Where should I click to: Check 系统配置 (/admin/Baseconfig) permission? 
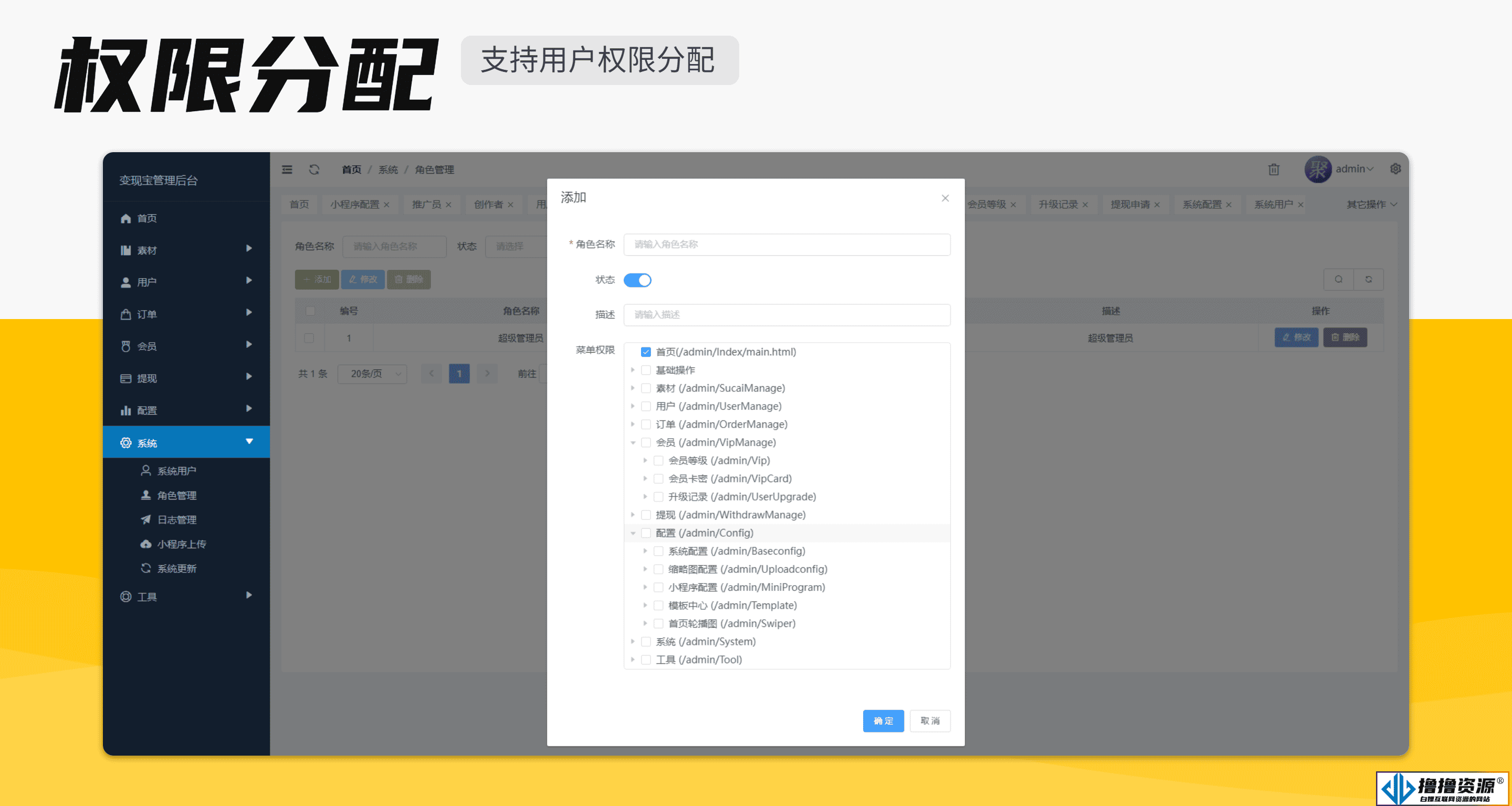tap(658, 551)
